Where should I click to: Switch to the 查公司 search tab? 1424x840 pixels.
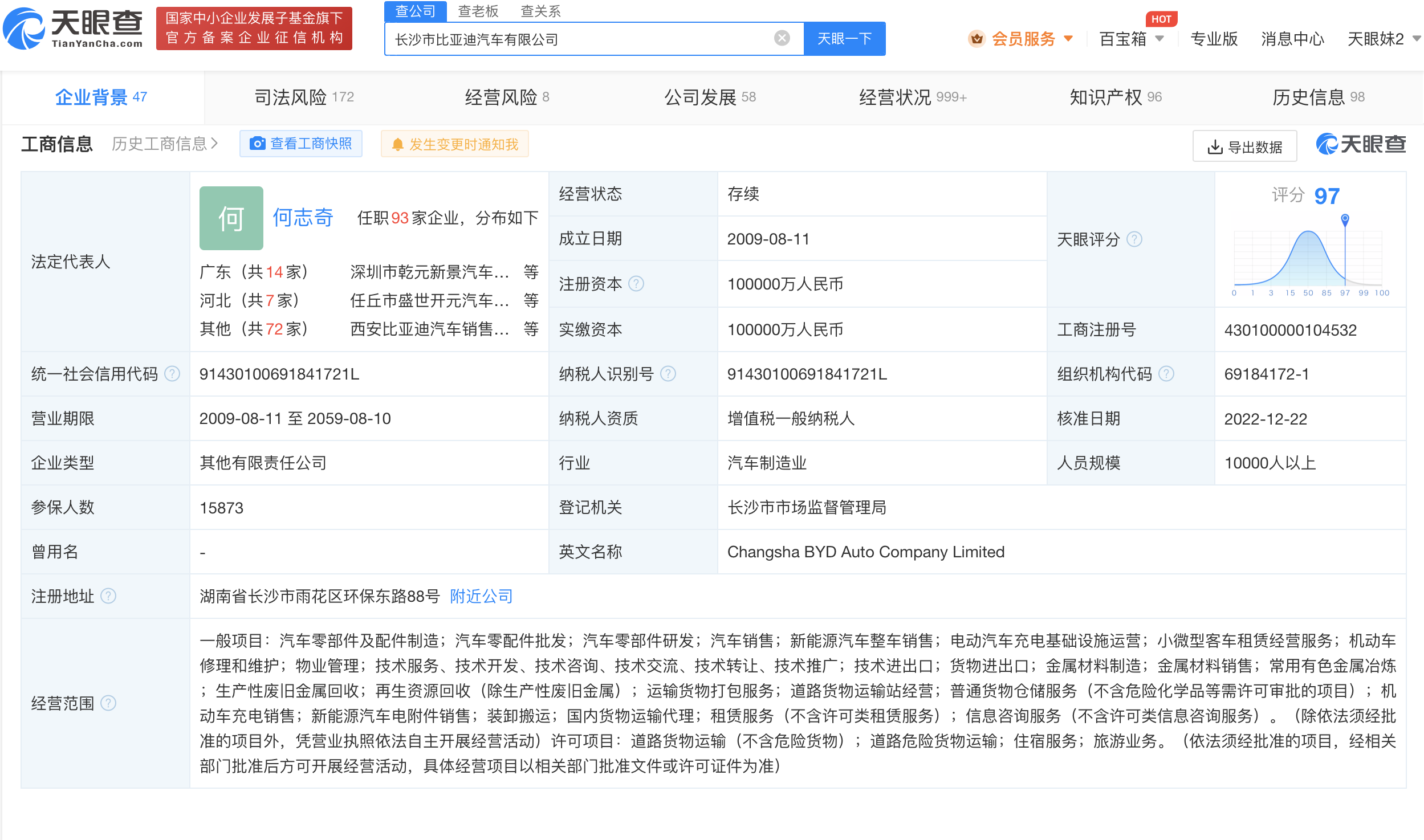[x=416, y=11]
